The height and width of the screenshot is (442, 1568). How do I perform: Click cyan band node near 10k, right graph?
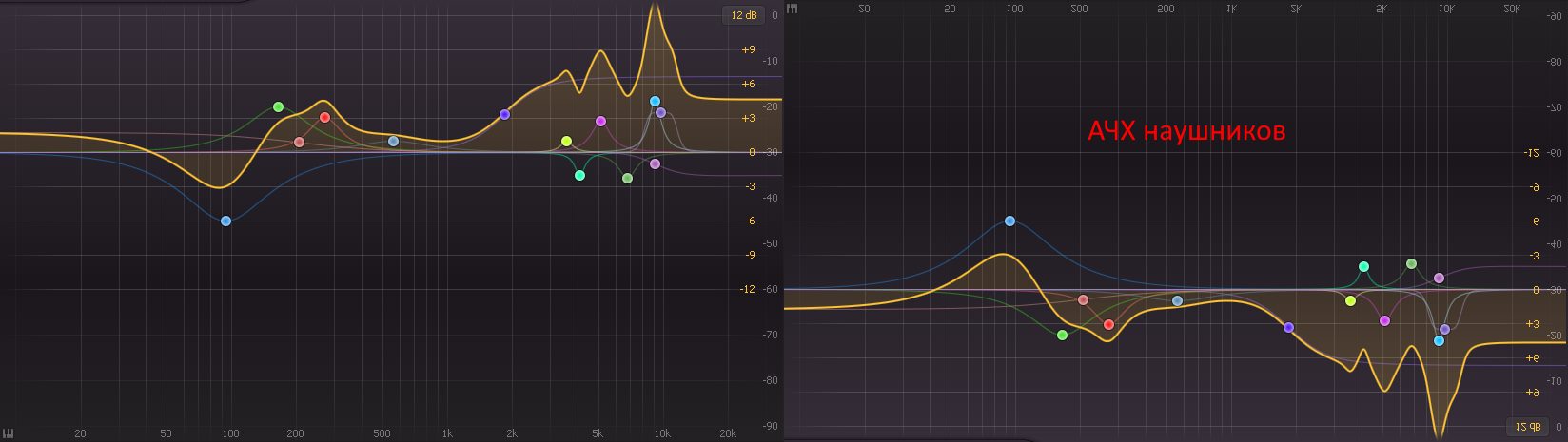tap(1439, 340)
